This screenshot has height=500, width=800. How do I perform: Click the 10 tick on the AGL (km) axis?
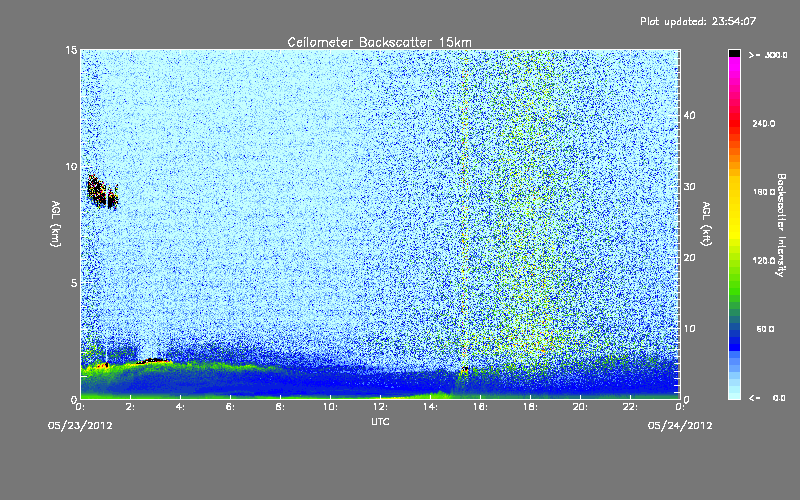(71, 167)
